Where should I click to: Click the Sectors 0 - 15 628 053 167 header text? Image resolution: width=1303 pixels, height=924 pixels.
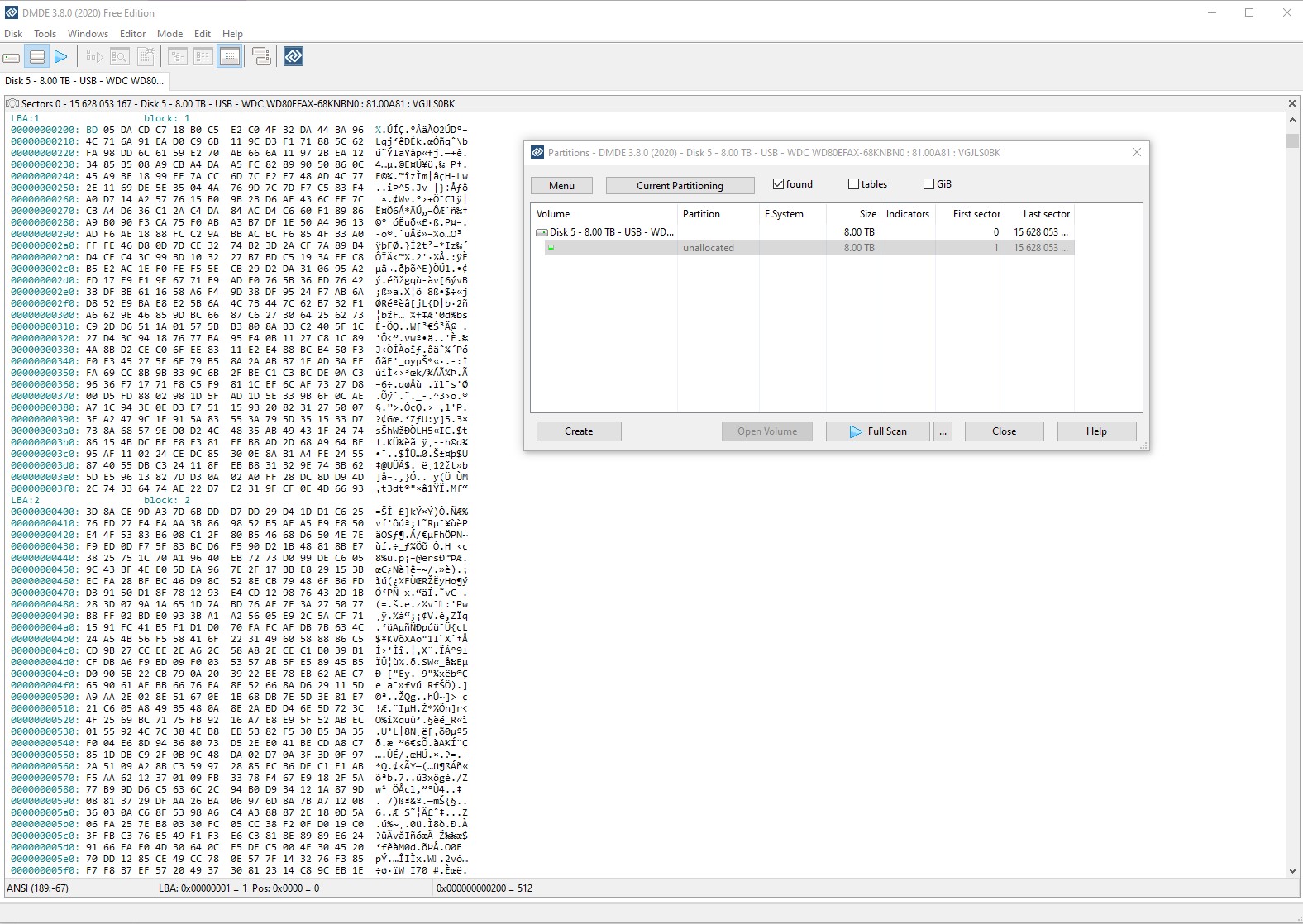76,103
